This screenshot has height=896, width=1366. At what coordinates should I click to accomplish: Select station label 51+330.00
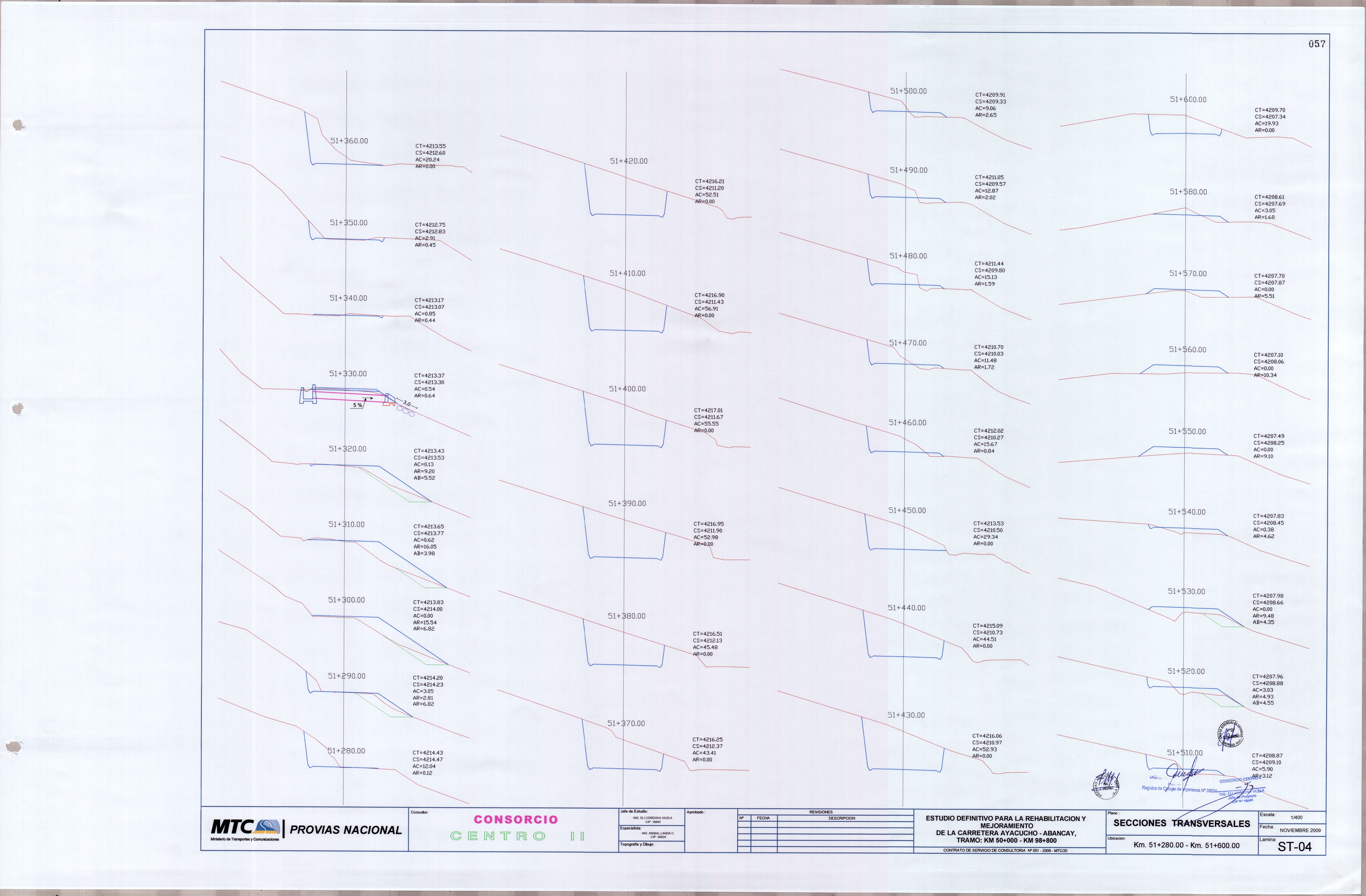(348, 374)
